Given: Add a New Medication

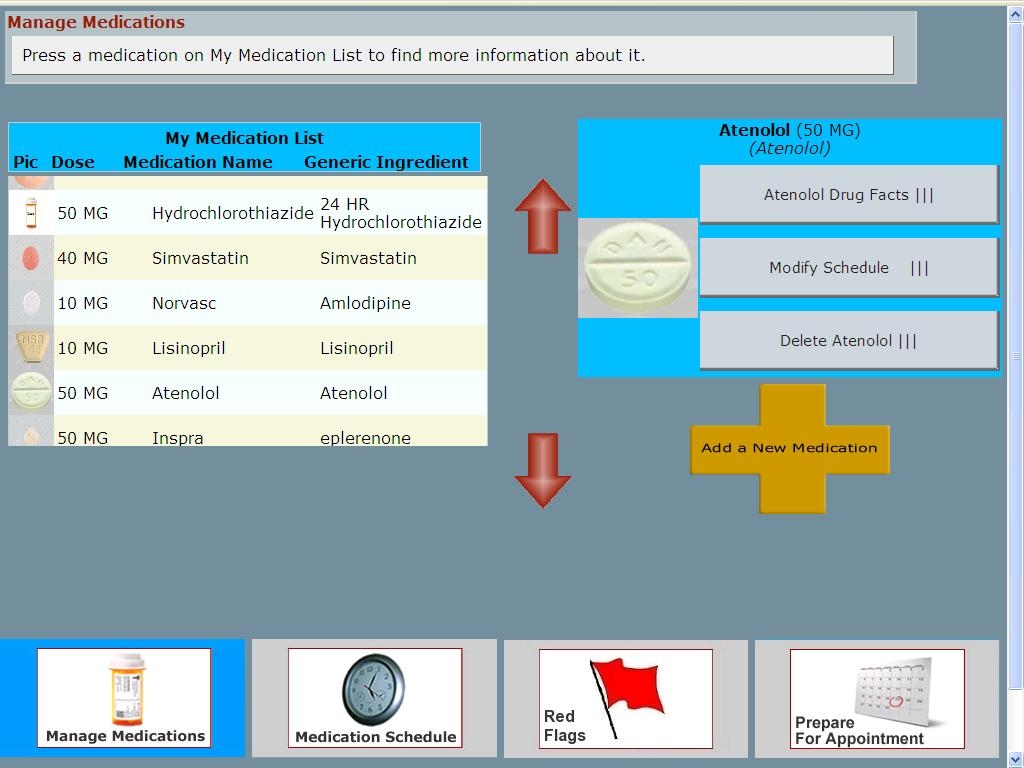Looking at the screenshot, I should point(789,448).
